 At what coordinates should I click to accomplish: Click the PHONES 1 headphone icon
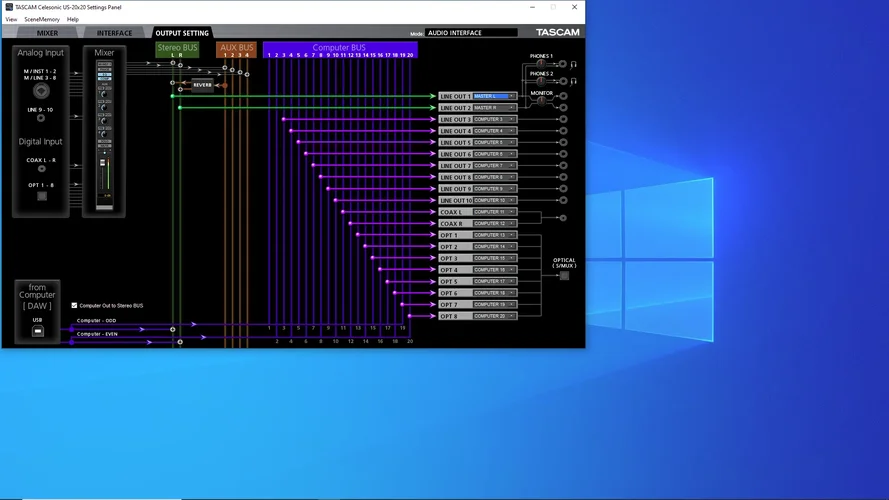point(574,64)
